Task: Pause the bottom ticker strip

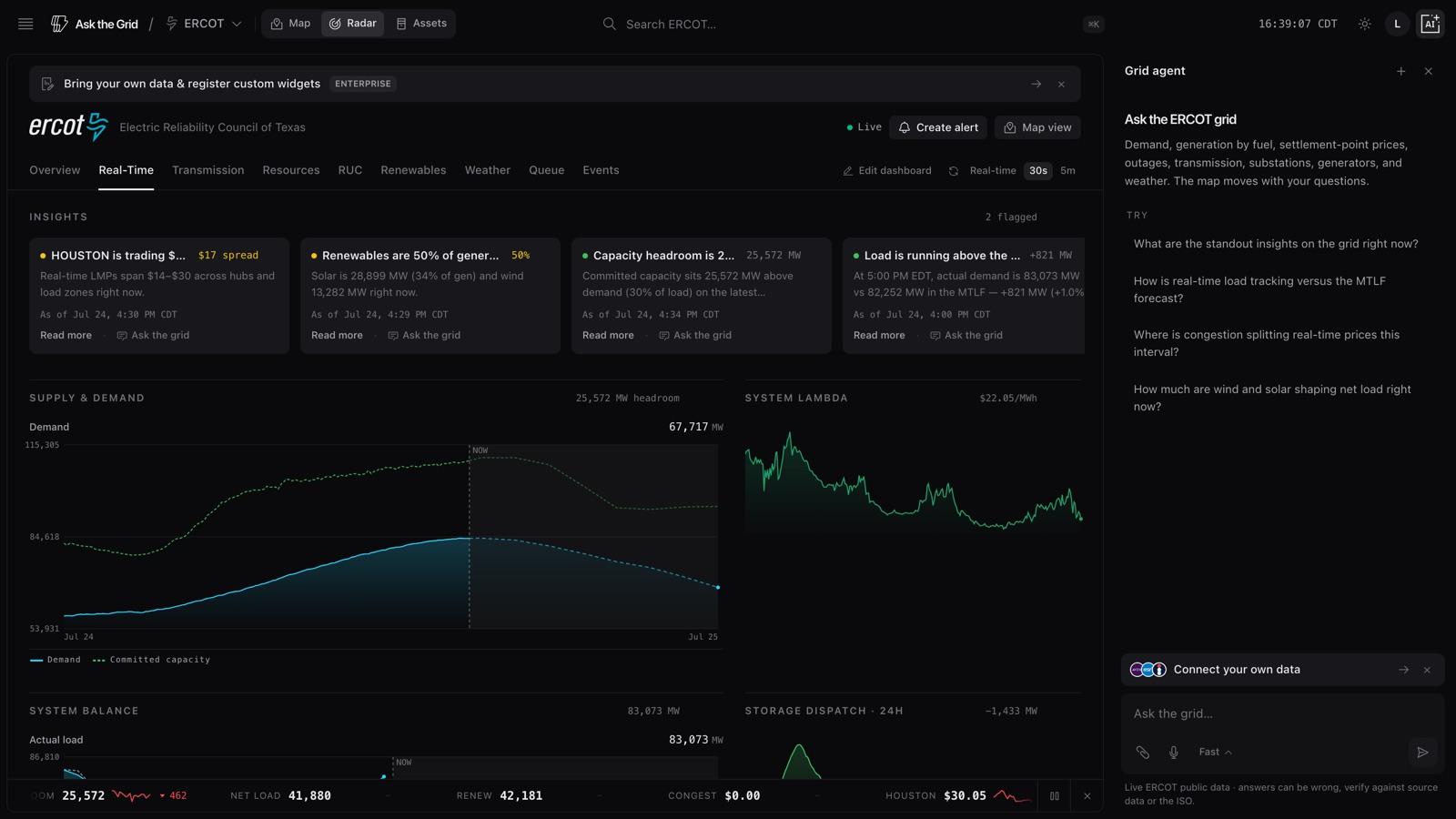Action: pos(1055,795)
